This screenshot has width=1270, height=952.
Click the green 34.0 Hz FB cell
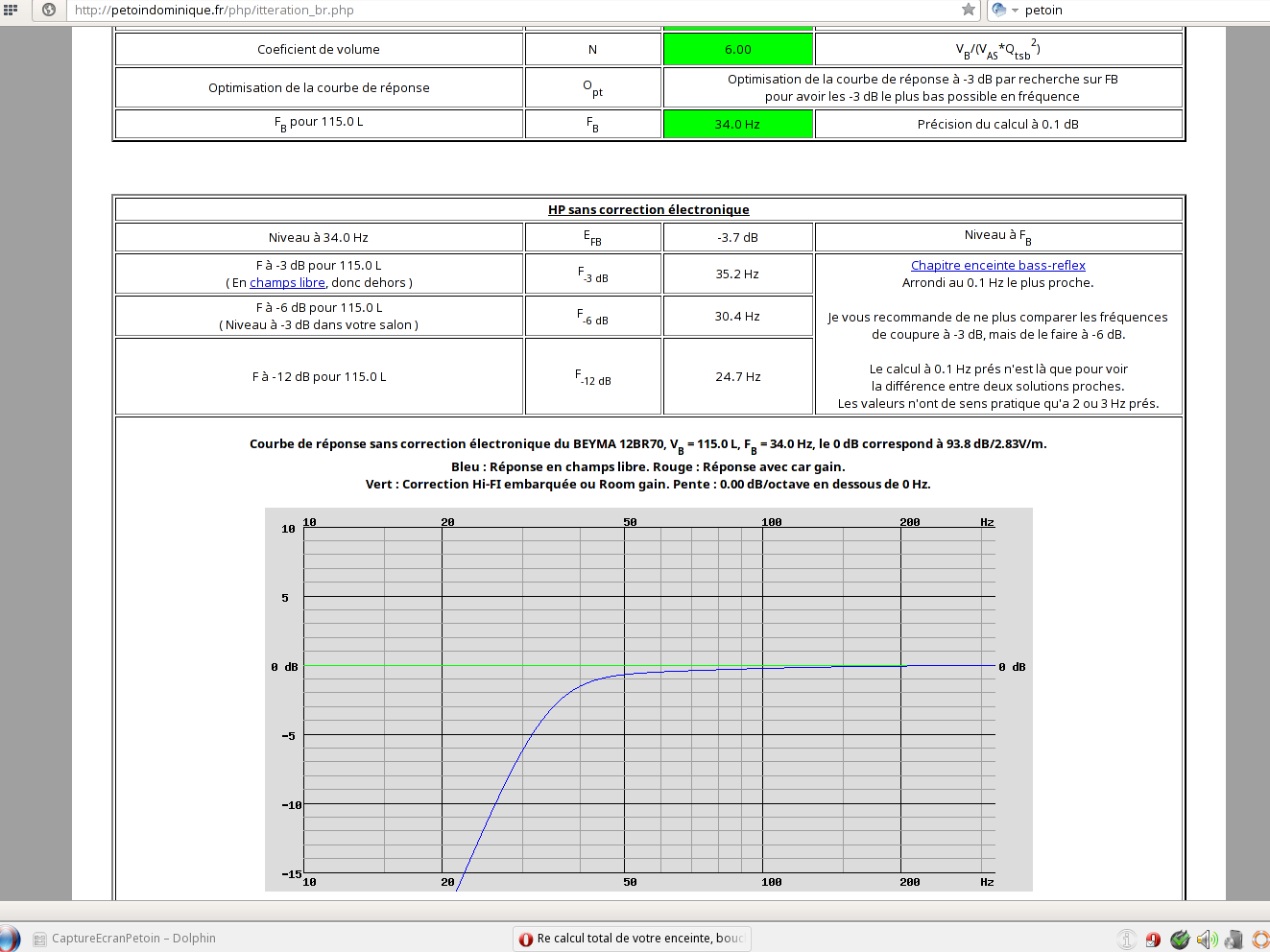coord(737,124)
